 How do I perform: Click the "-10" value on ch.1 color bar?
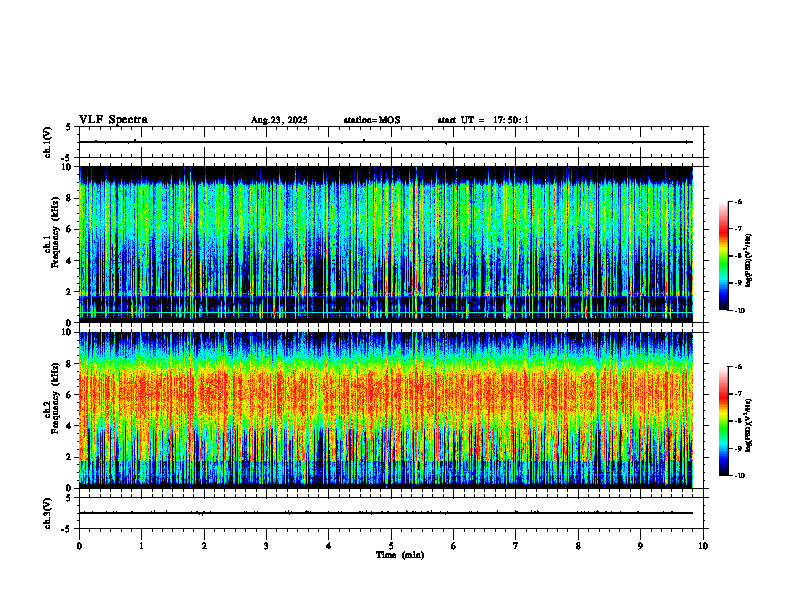pyautogui.click(x=740, y=311)
